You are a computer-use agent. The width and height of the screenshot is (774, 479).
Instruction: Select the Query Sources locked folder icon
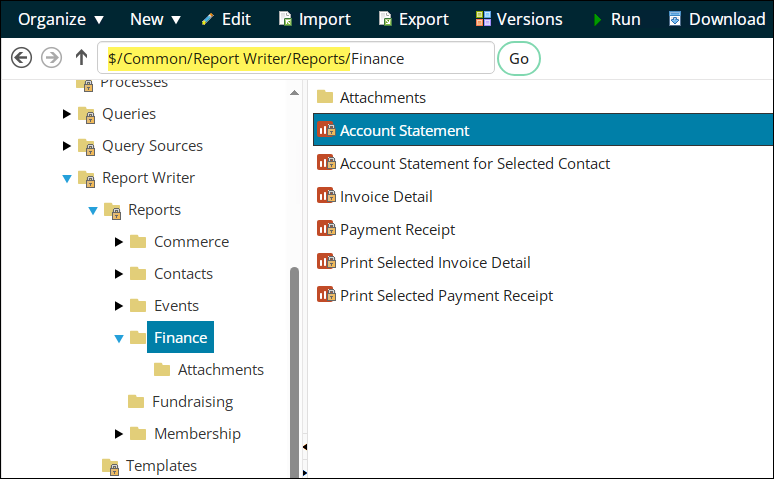point(87,147)
